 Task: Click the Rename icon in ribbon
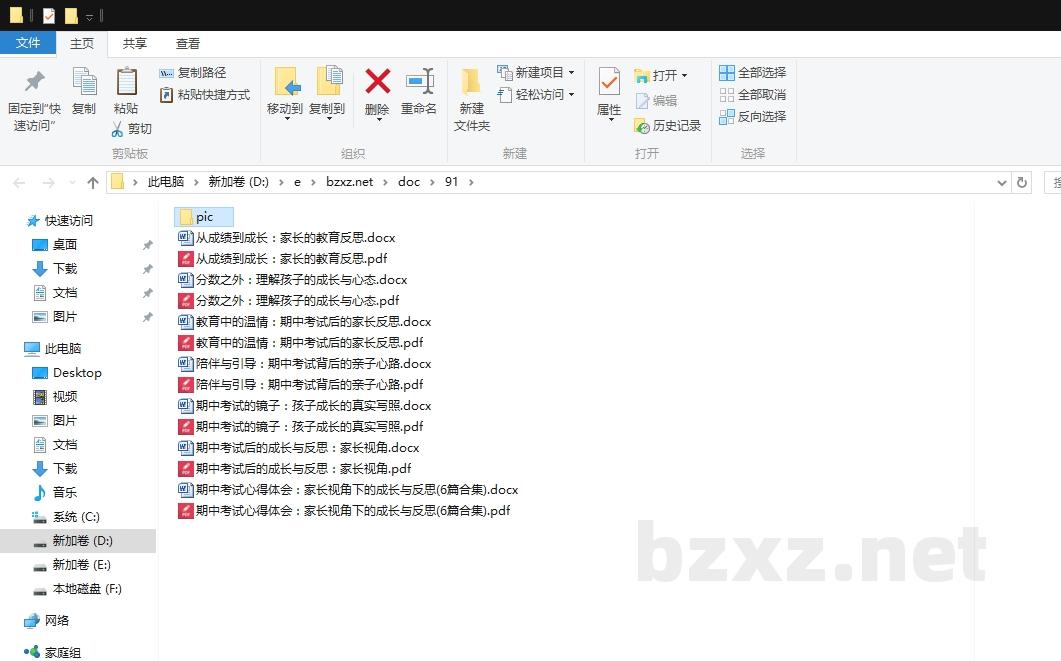pyautogui.click(x=419, y=82)
